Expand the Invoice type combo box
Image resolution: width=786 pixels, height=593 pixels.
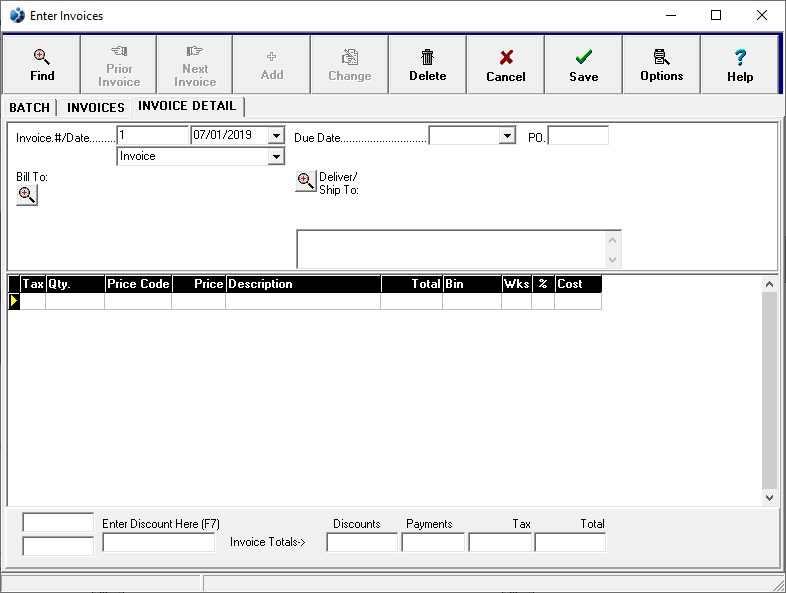(x=276, y=157)
